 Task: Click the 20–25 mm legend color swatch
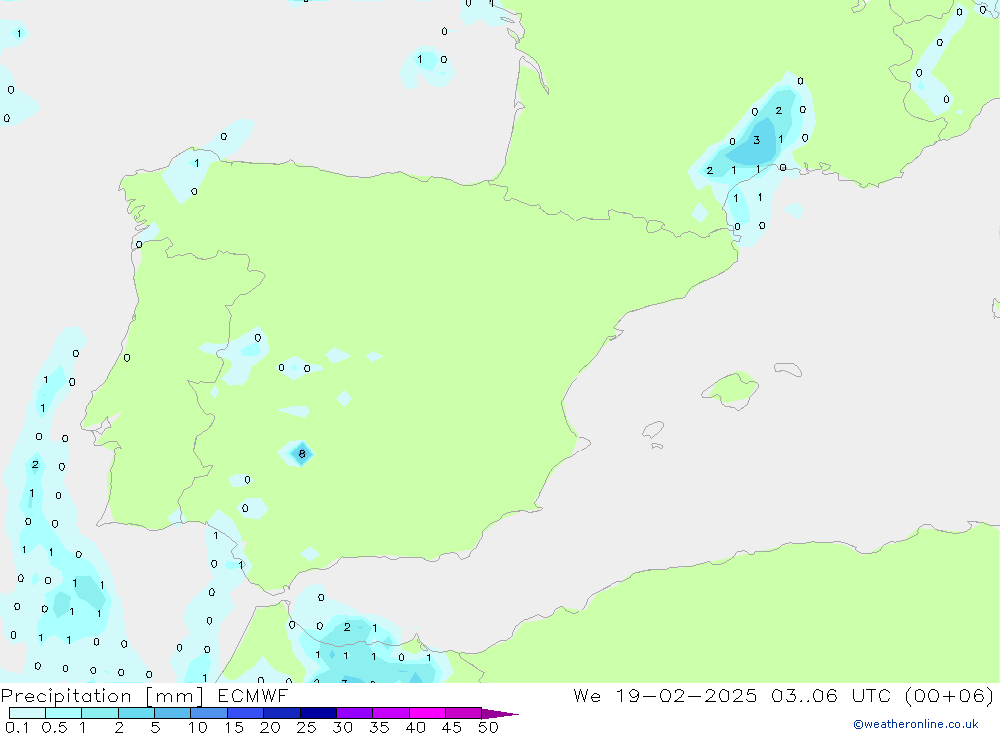282,713
